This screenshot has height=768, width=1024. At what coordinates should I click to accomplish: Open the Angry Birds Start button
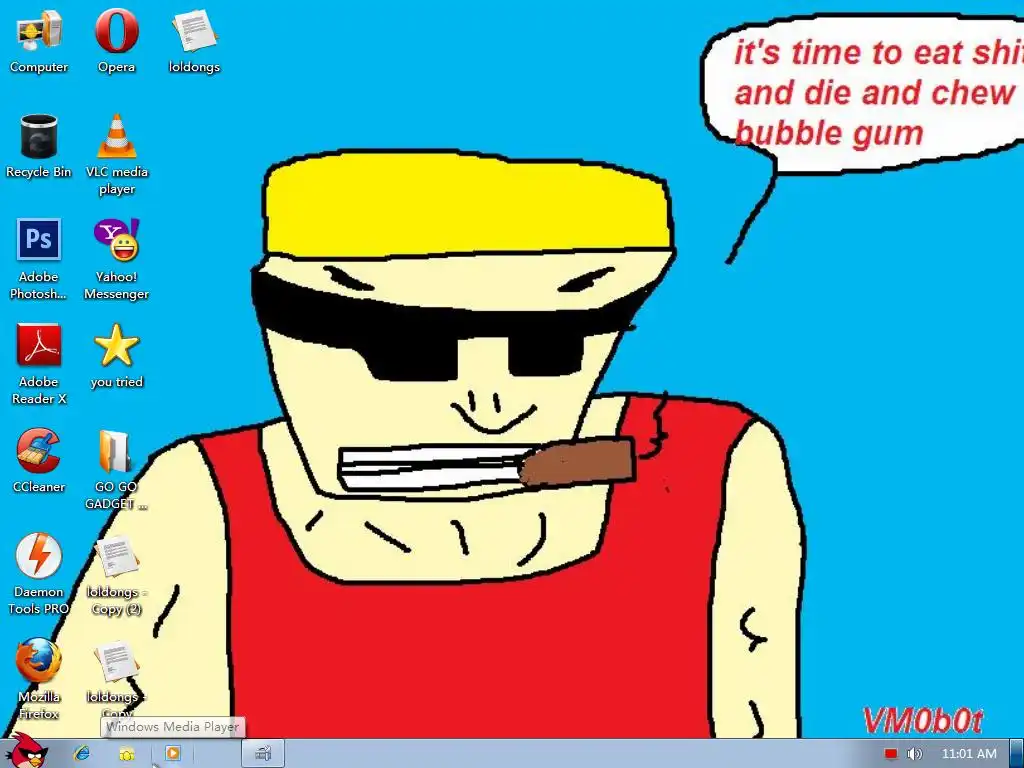pyautogui.click(x=26, y=751)
